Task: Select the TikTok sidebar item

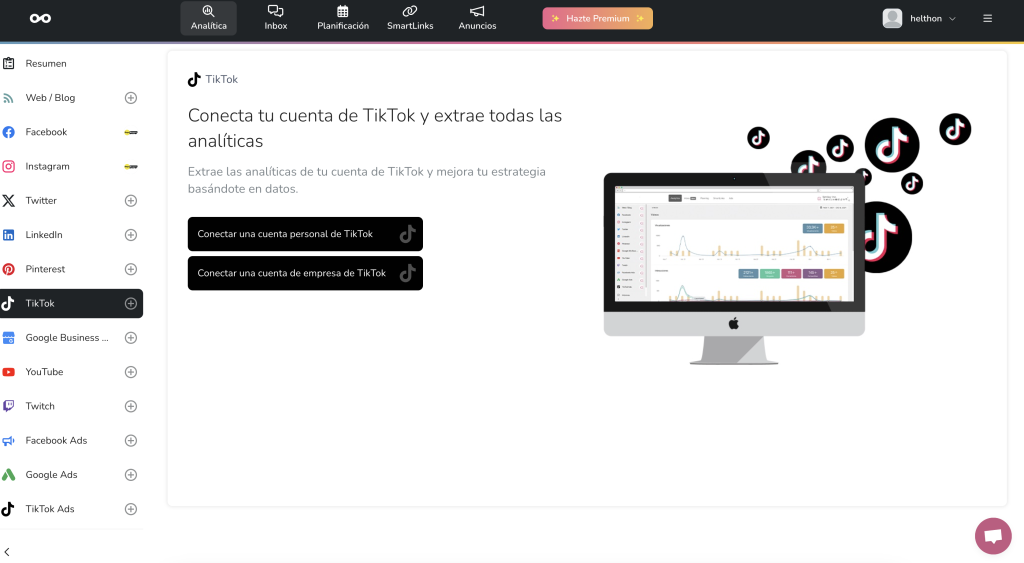Action: pyautogui.click(x=71, y=304)
